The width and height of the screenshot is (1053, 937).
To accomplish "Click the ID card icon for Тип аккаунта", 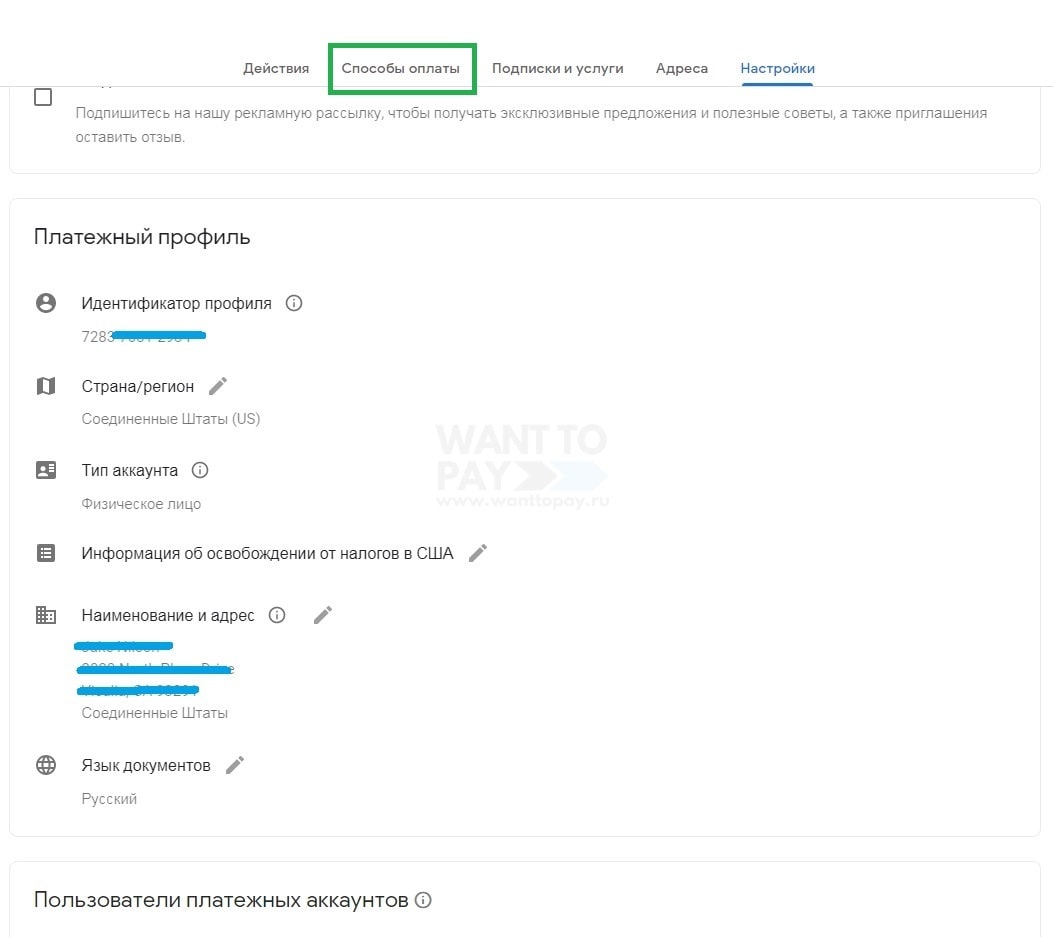I will [46, 470].
